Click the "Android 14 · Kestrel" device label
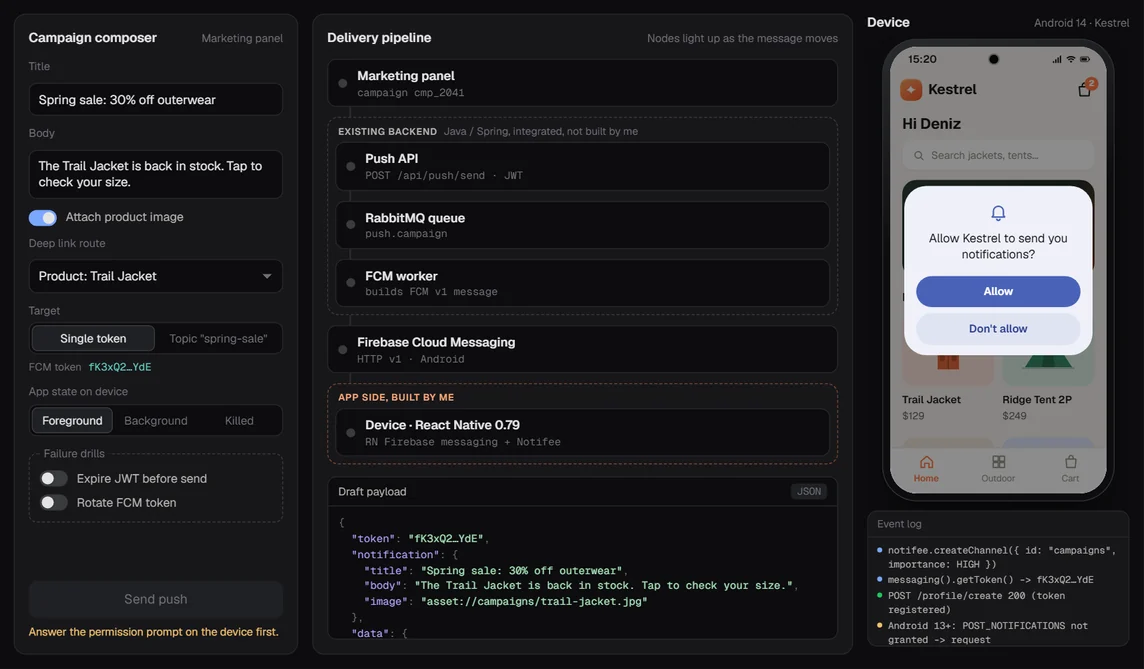This screenshot has height=669, width=1144. 1081,23
